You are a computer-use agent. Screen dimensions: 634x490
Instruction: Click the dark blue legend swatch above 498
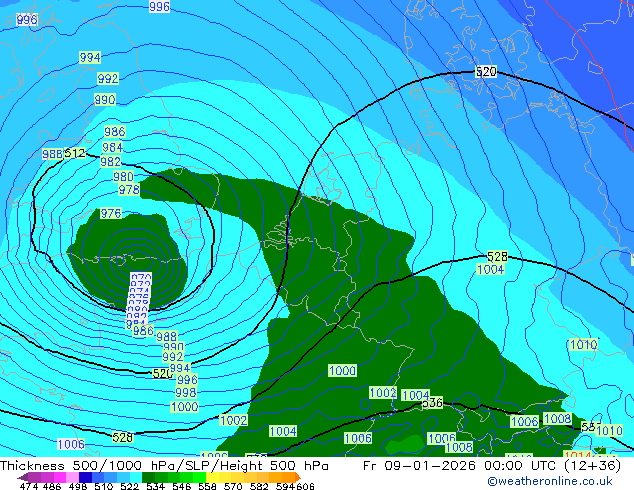tap(85, 477)
